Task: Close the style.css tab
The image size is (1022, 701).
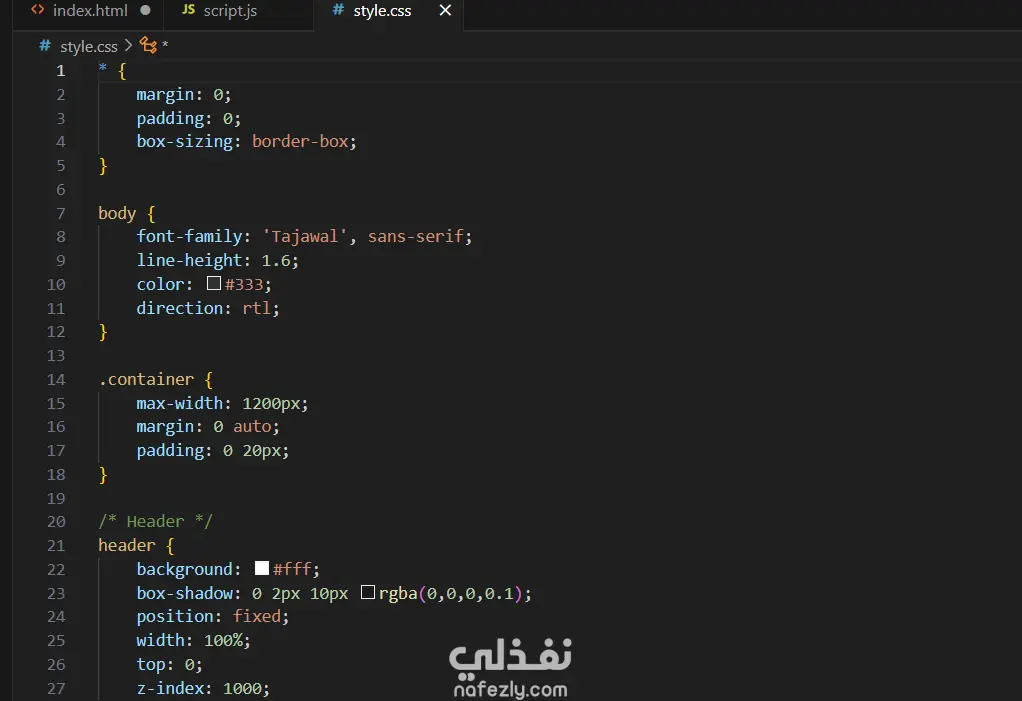Action: tap(445, 10)
